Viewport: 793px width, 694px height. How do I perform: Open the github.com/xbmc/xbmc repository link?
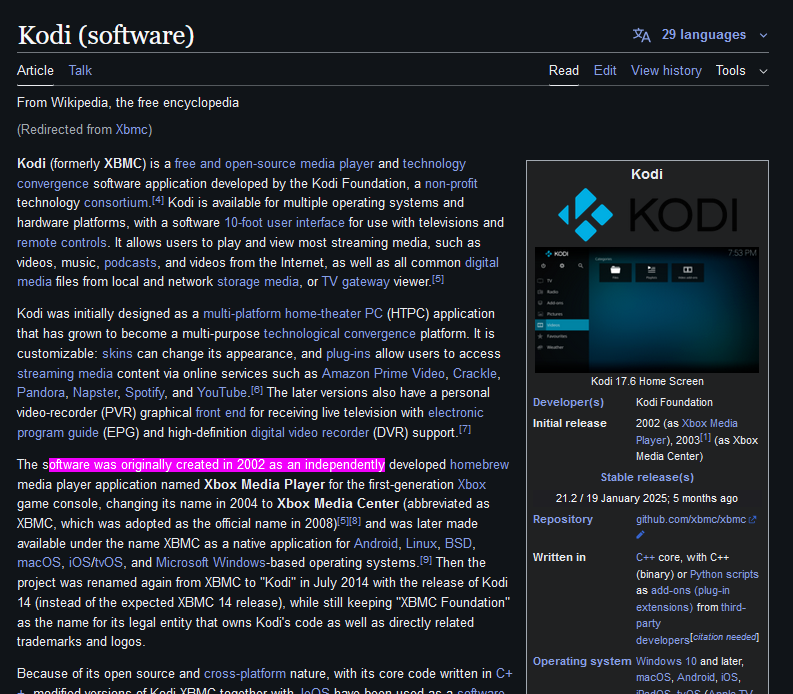coord(691,520)
